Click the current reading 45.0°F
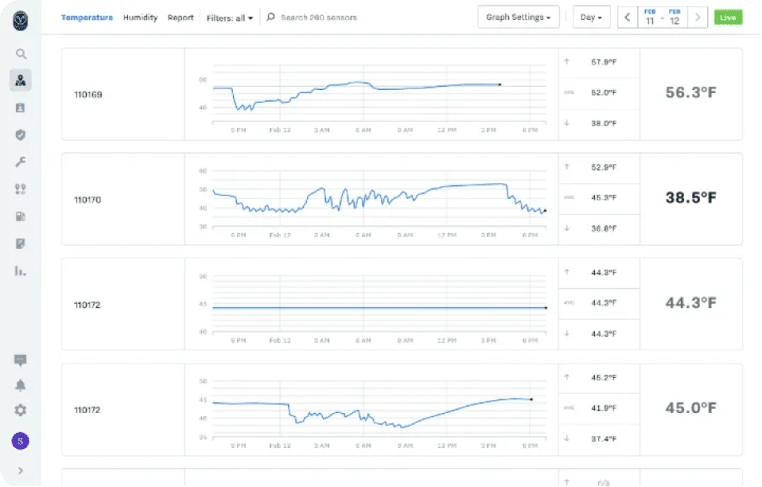762x487 pixels. point(691,408)
